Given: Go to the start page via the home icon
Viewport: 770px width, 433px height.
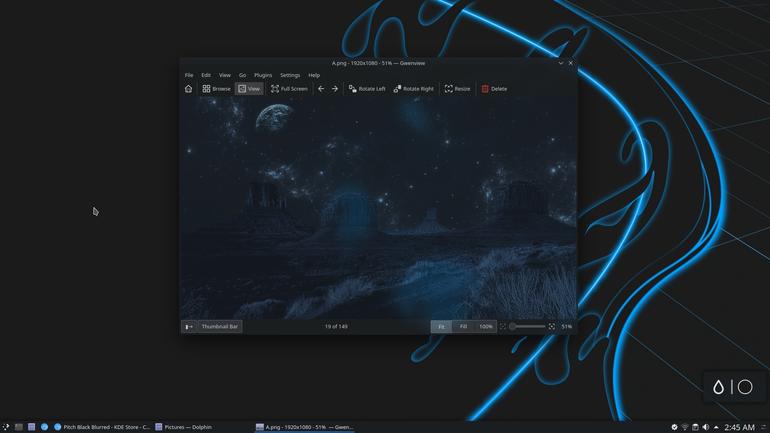Looking at the screenshot, I should (x=189, y=89).
